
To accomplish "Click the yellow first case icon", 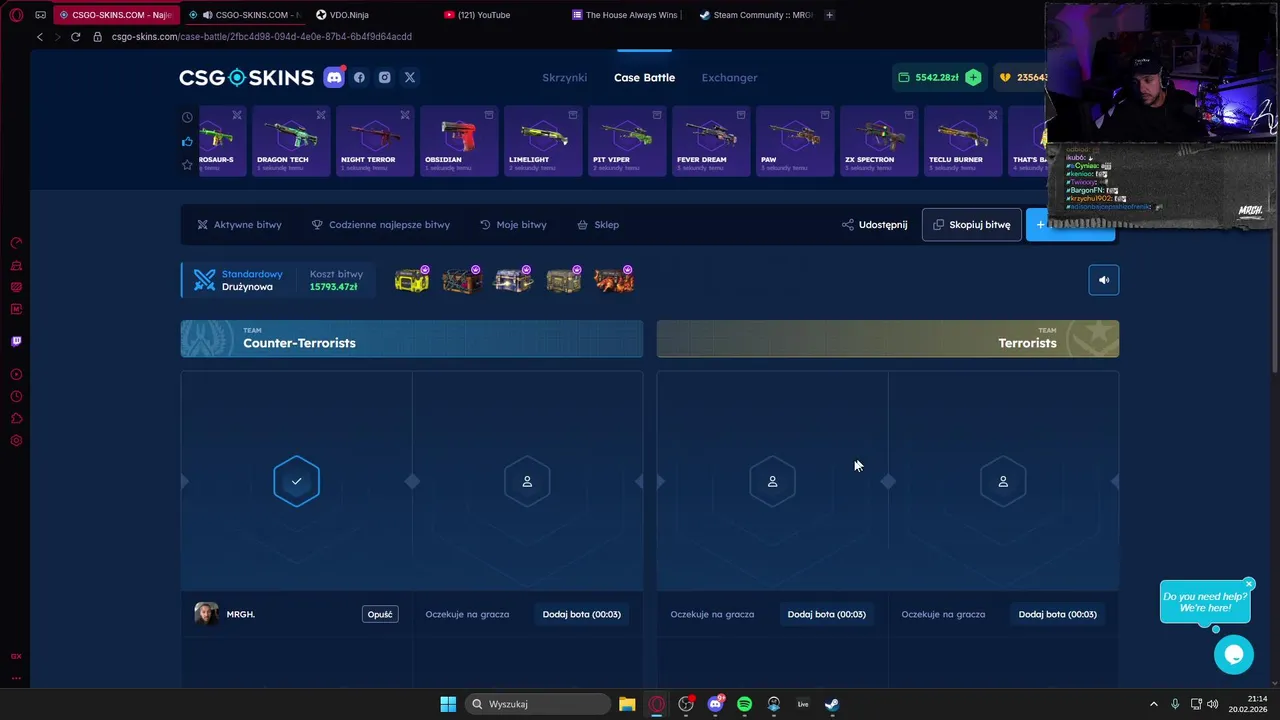I will pos(411,281).
